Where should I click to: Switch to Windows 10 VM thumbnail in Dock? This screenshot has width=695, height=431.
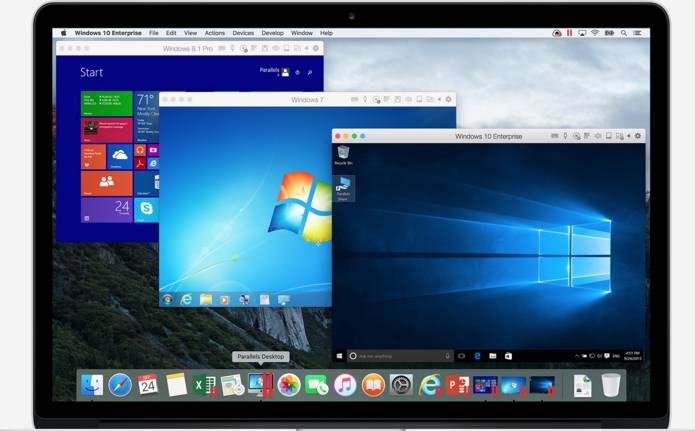(x=542, y=385)
